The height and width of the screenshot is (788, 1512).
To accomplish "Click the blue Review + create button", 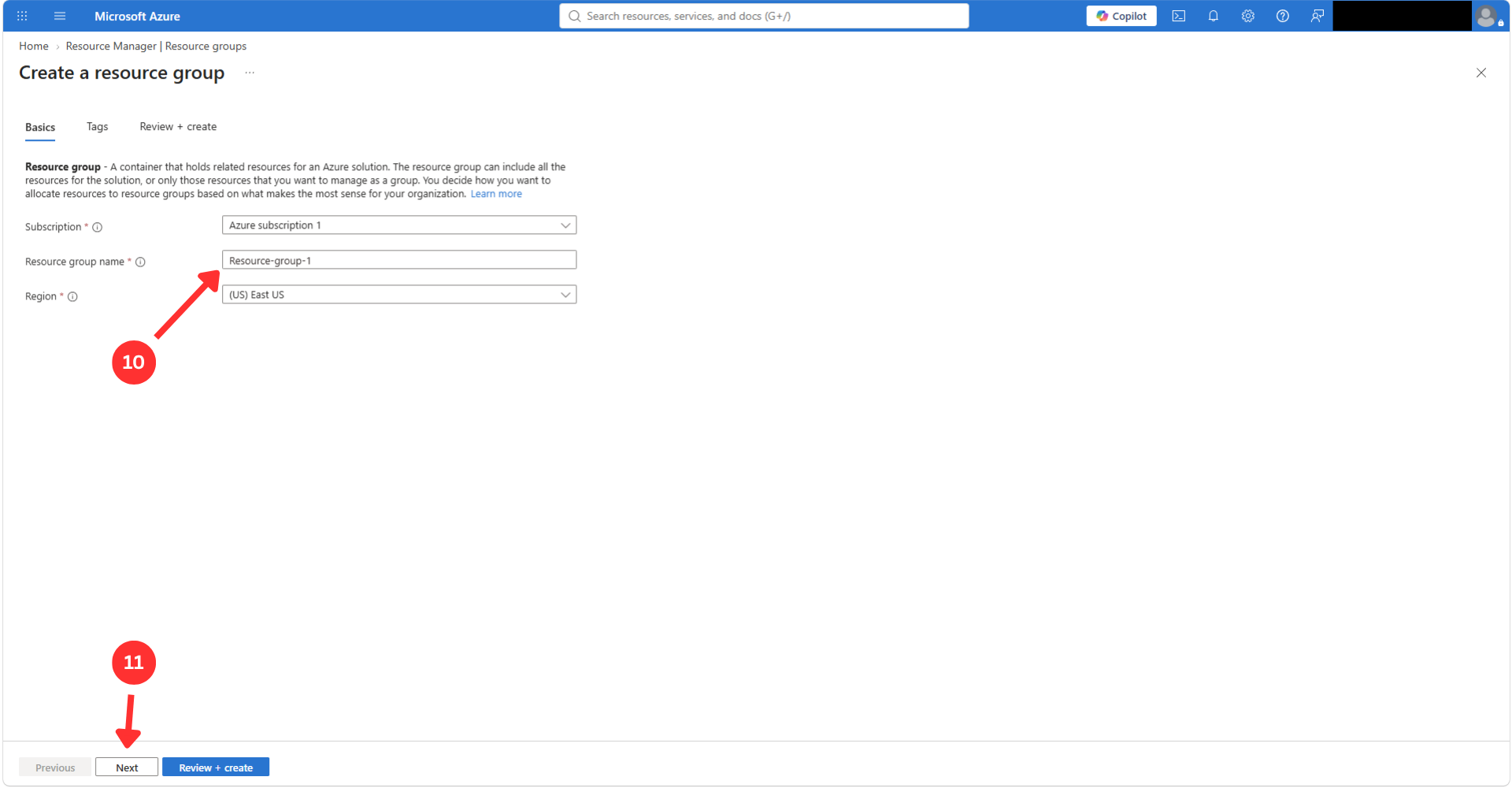I will coord(216,768).
